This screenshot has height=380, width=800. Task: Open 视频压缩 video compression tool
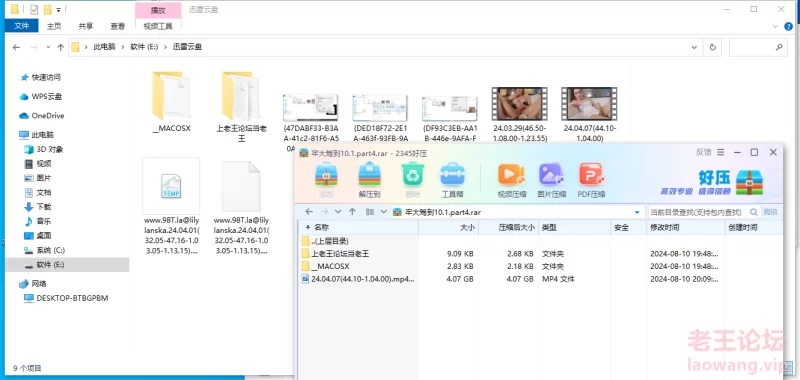511,180
